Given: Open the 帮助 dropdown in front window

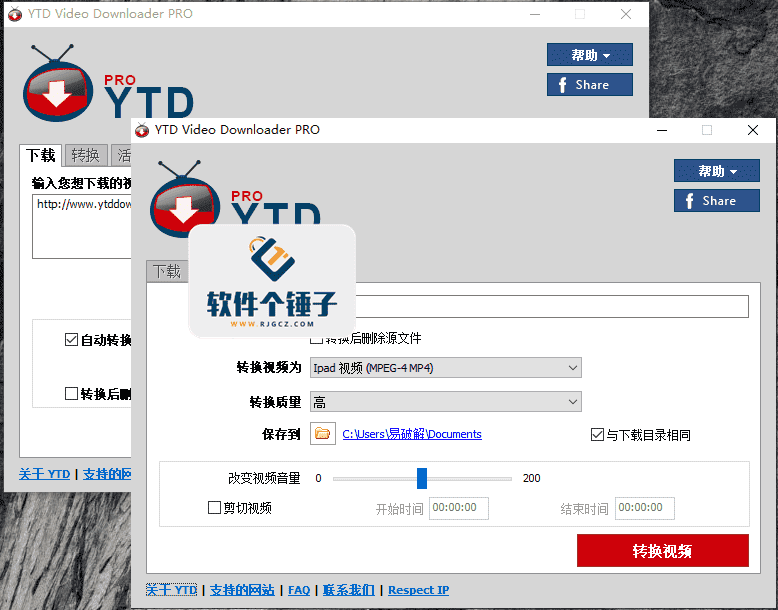Looking at the screenshot, I should point(716,171).
